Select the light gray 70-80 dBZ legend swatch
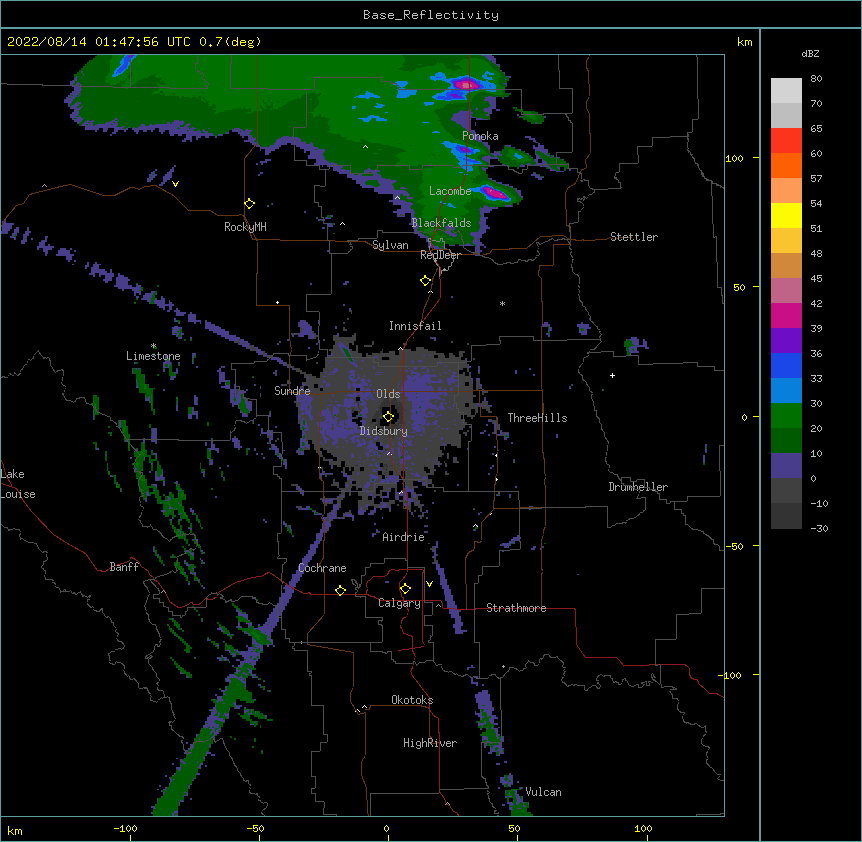 point(786,91)
